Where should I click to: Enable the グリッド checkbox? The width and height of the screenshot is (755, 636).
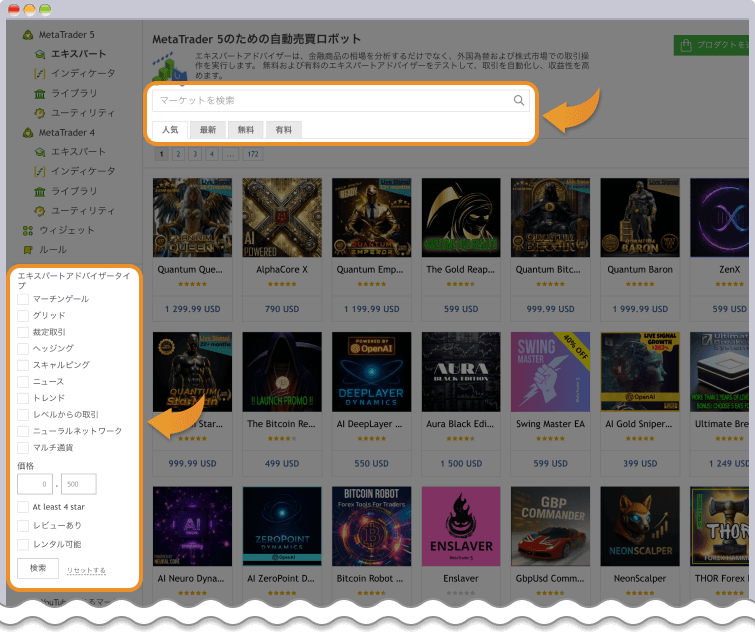point(23,316)
